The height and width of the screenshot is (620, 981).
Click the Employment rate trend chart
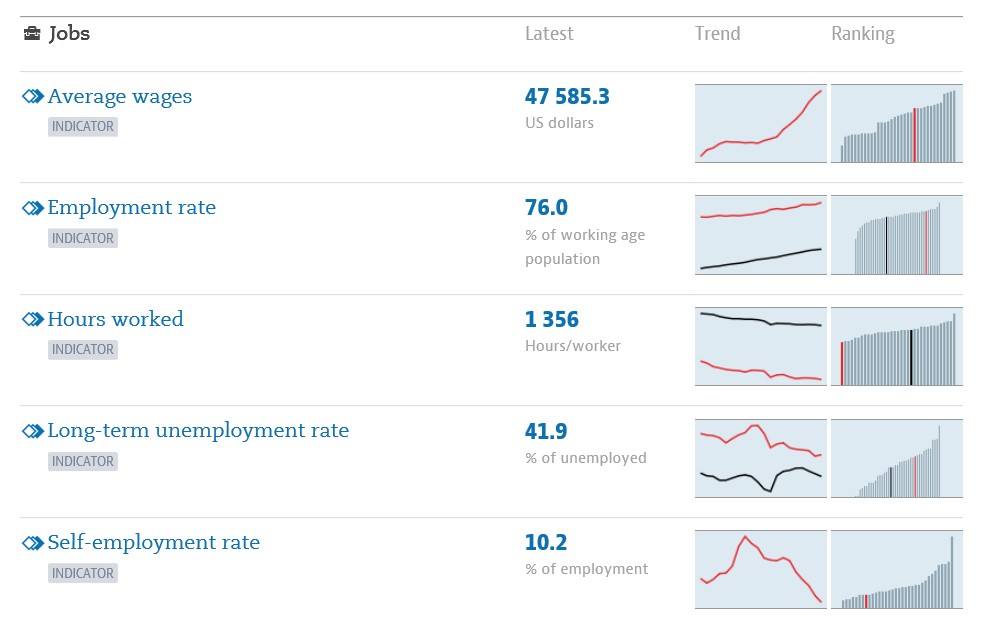[x=760, y=235]
